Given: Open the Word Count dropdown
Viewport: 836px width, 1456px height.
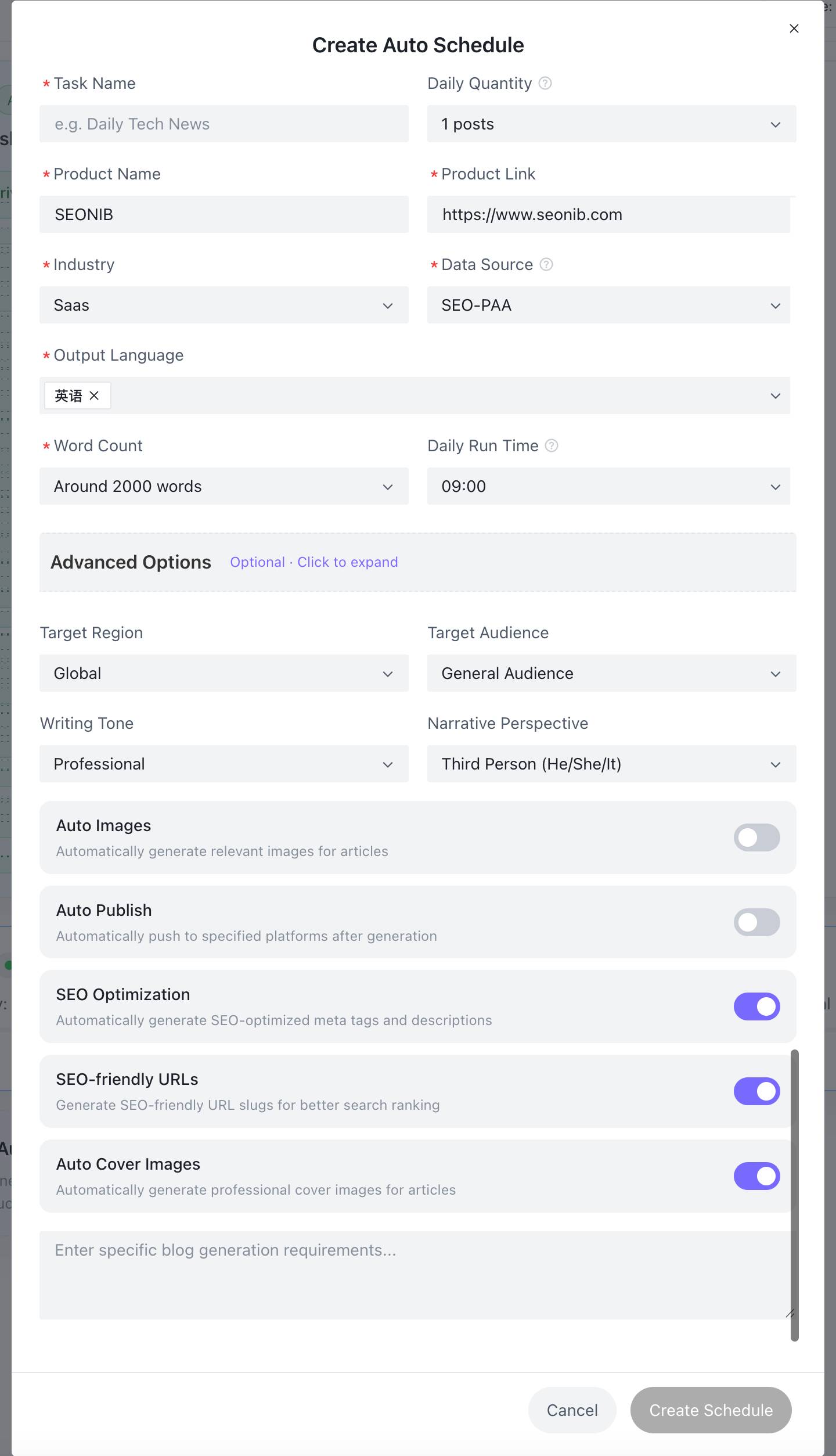Looking at the screenshot, I should (224, 486).
